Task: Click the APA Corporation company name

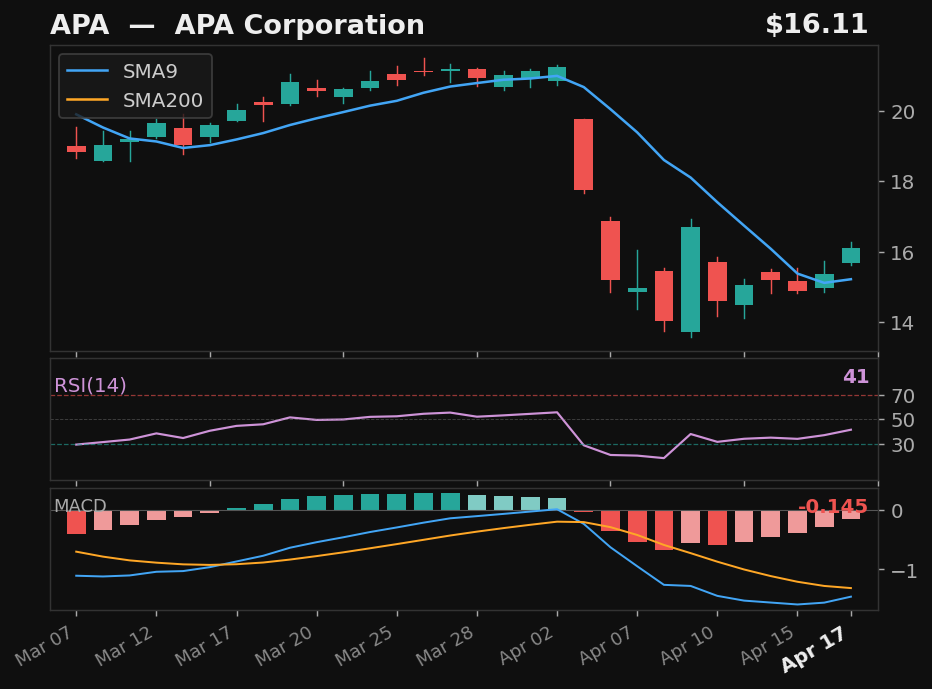Action: click(x=300, y=26)
